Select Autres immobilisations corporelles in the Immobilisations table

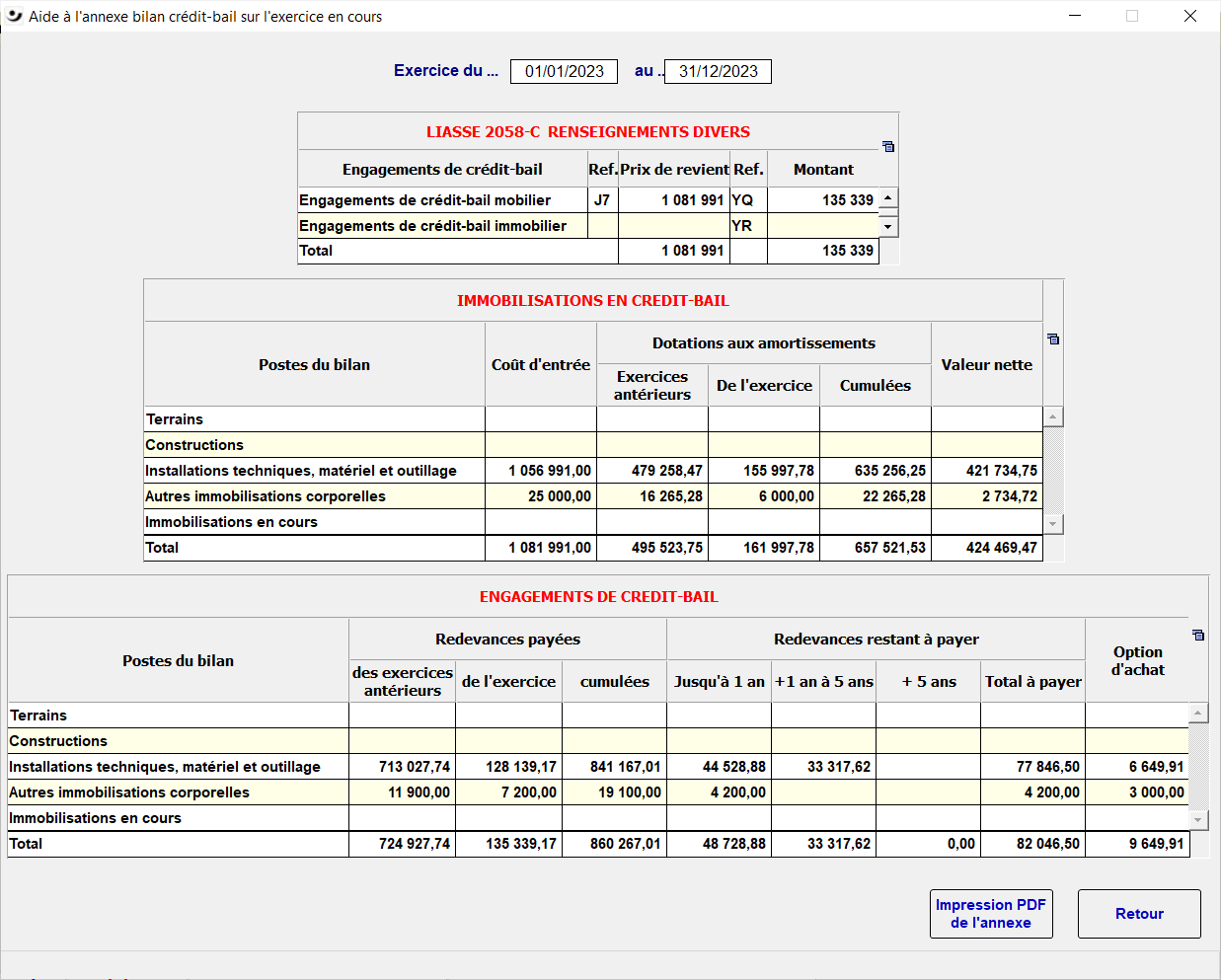coord(266,496)
